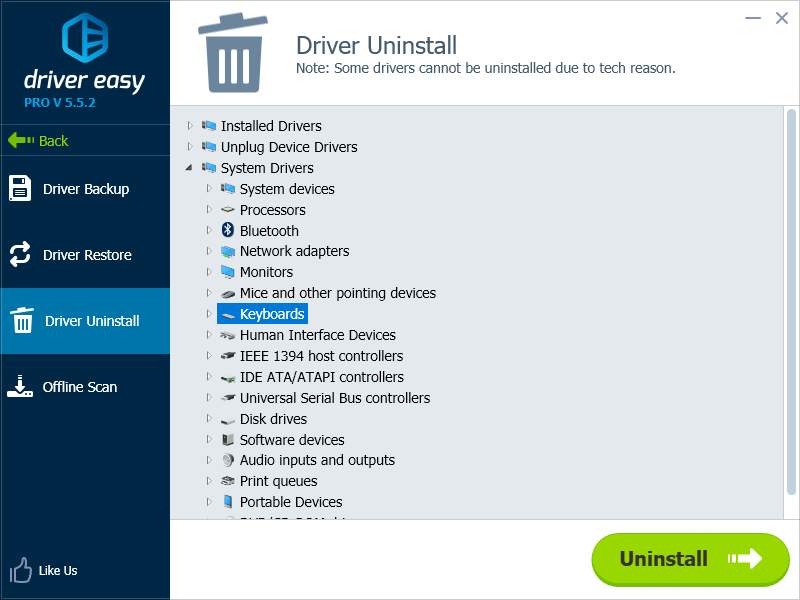The image size is (800, 600).
Task: Click the Keyboards device icon
Action: click(x=227, y=313)
